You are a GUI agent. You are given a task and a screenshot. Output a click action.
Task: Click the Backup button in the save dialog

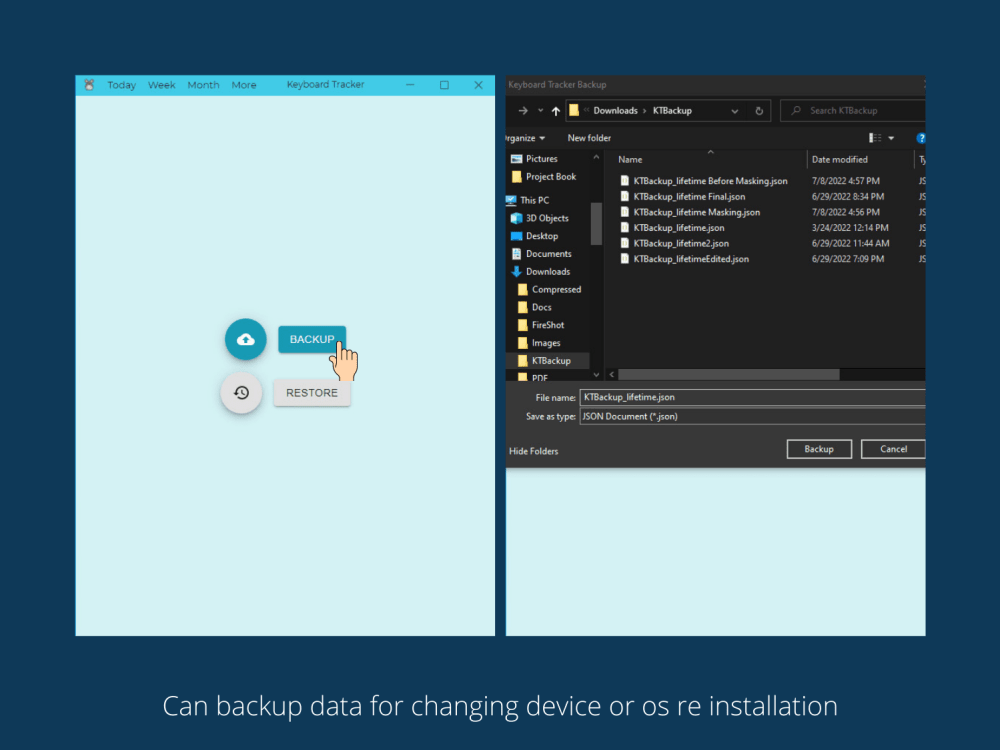coord(819,449)
